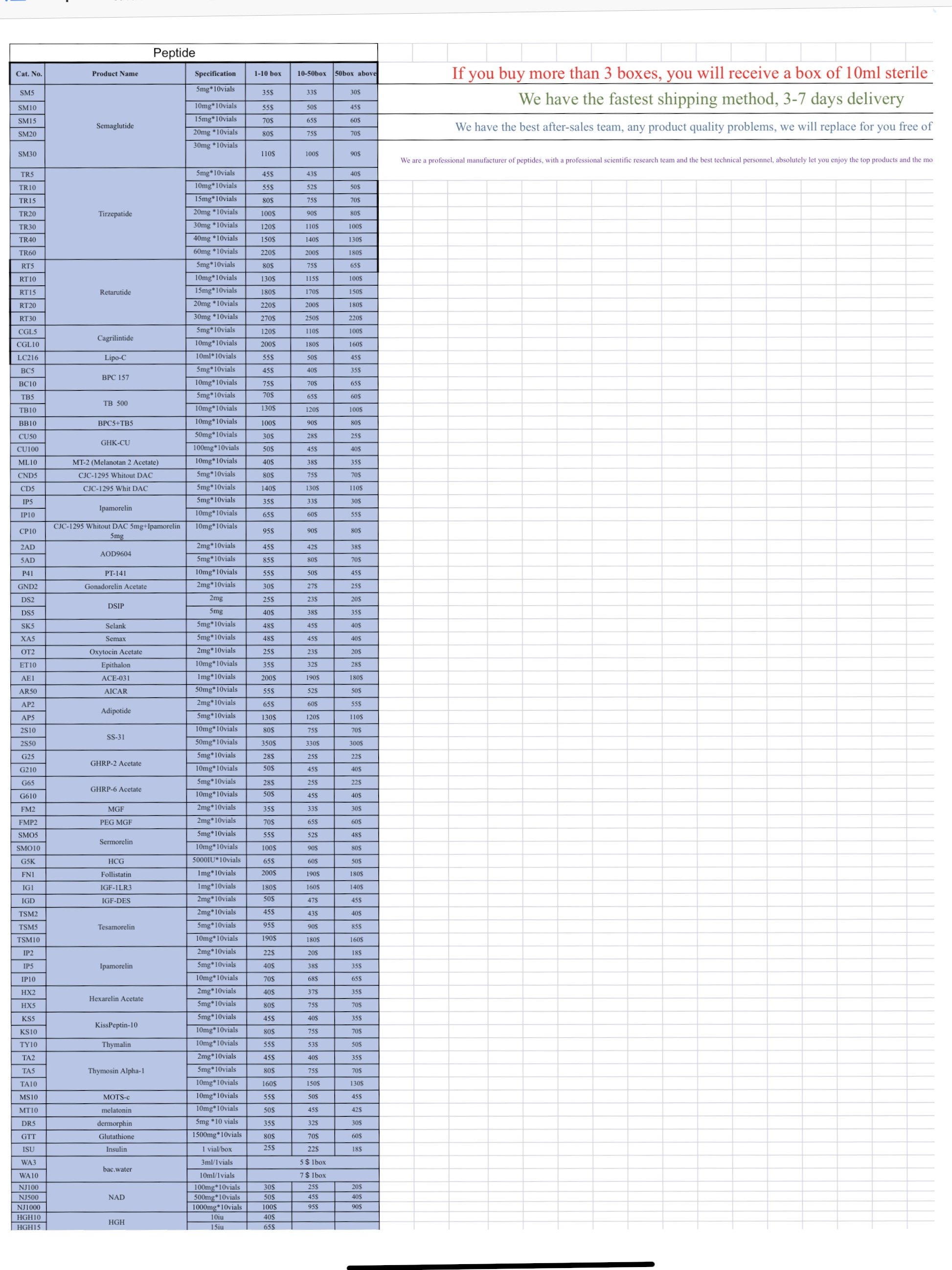Click the "HCG" product cell
Image resolution: width=952 pixels, height=1270 pixels.
click(116, 861)
